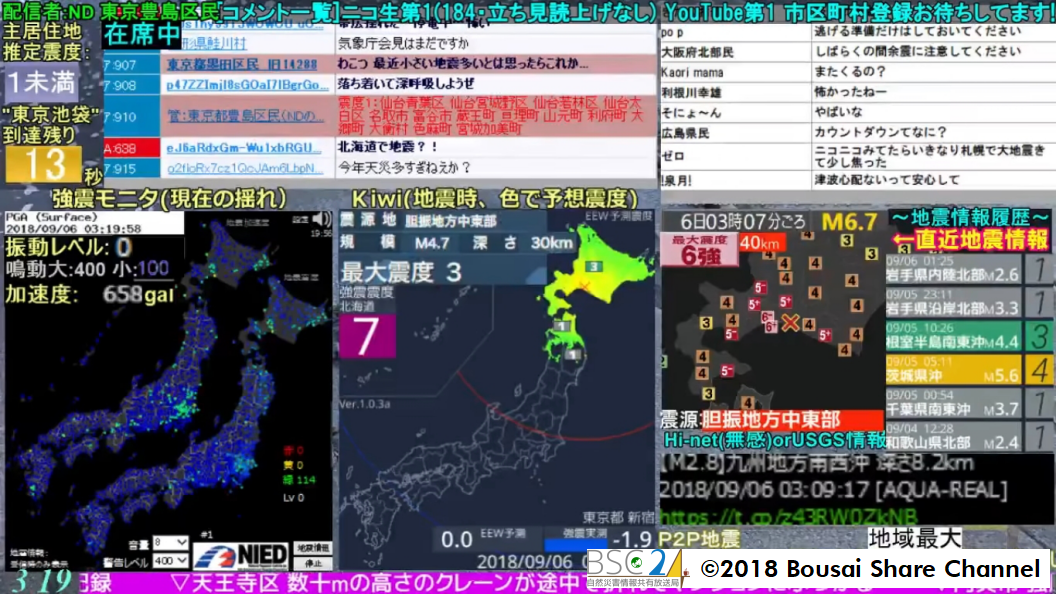
Task: Click the 在席中 status badge
Action: click(142, 34)
